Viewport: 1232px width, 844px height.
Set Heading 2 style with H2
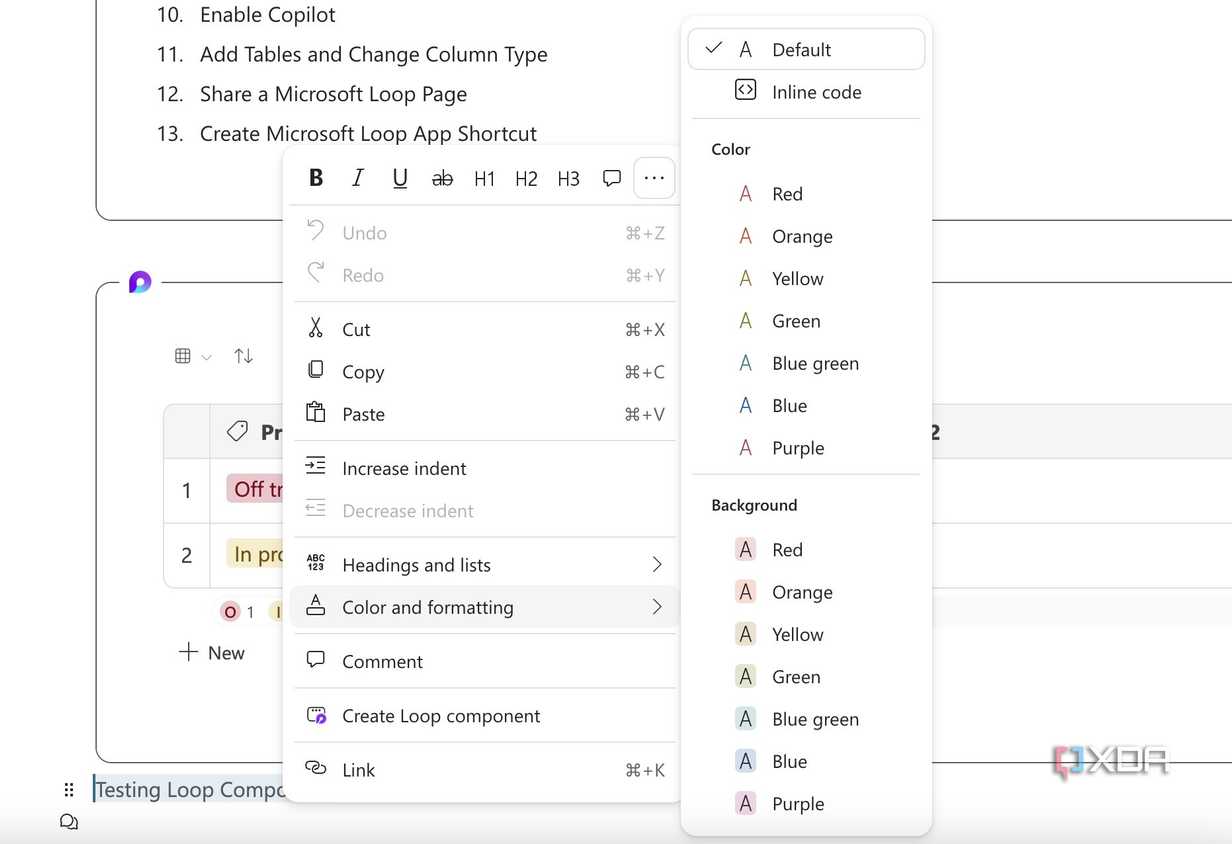pos(527,178)
